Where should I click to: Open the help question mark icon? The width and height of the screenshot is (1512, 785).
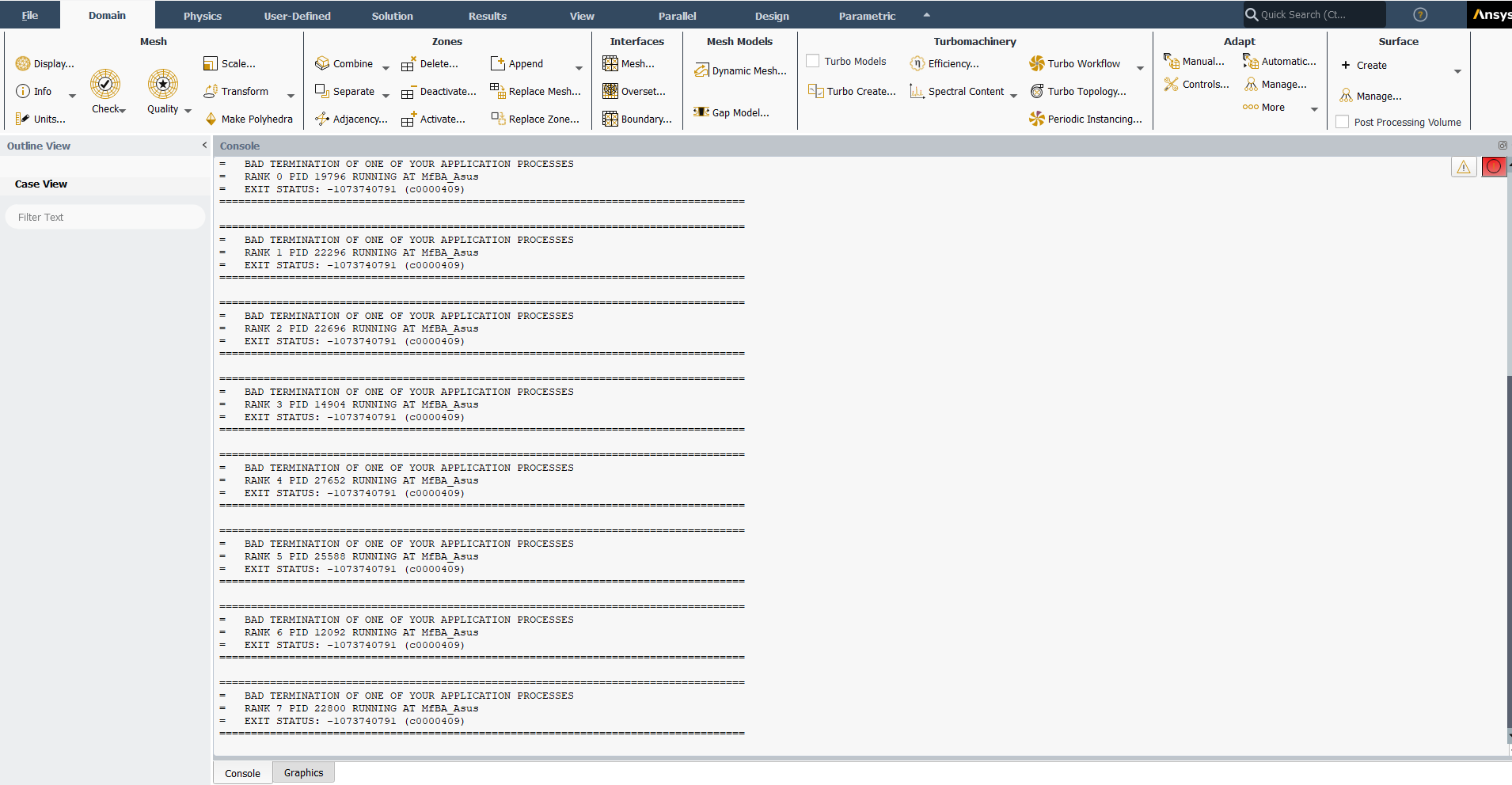[x=1421, y=14]
